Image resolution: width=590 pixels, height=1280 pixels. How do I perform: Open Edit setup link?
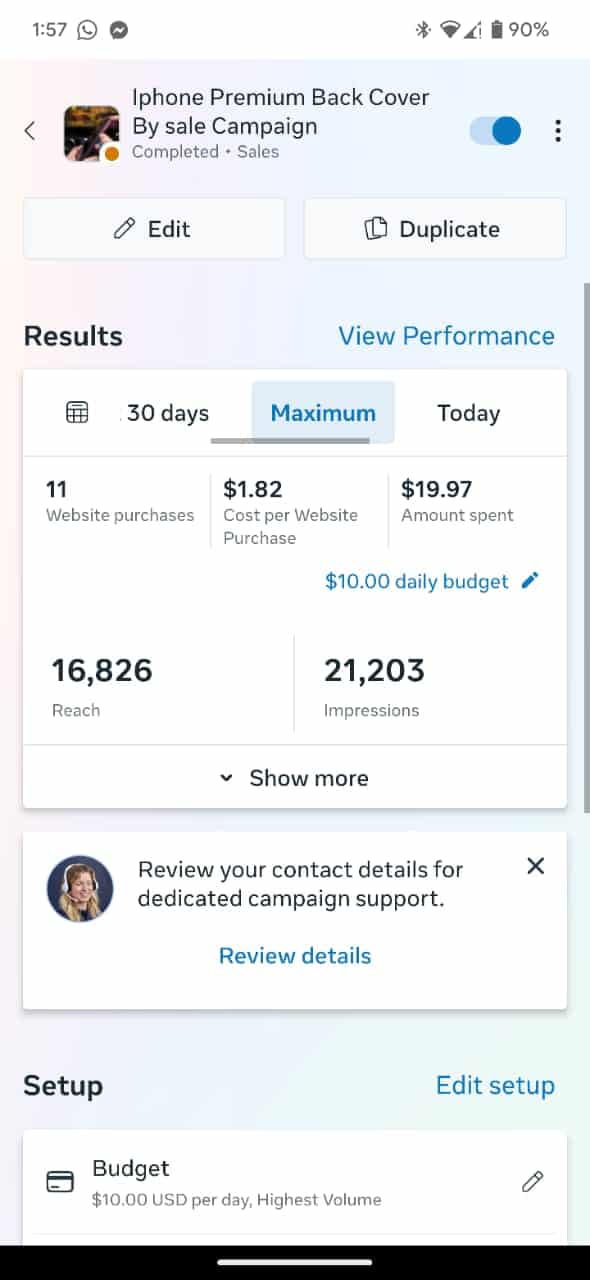tap(495, 1086)
